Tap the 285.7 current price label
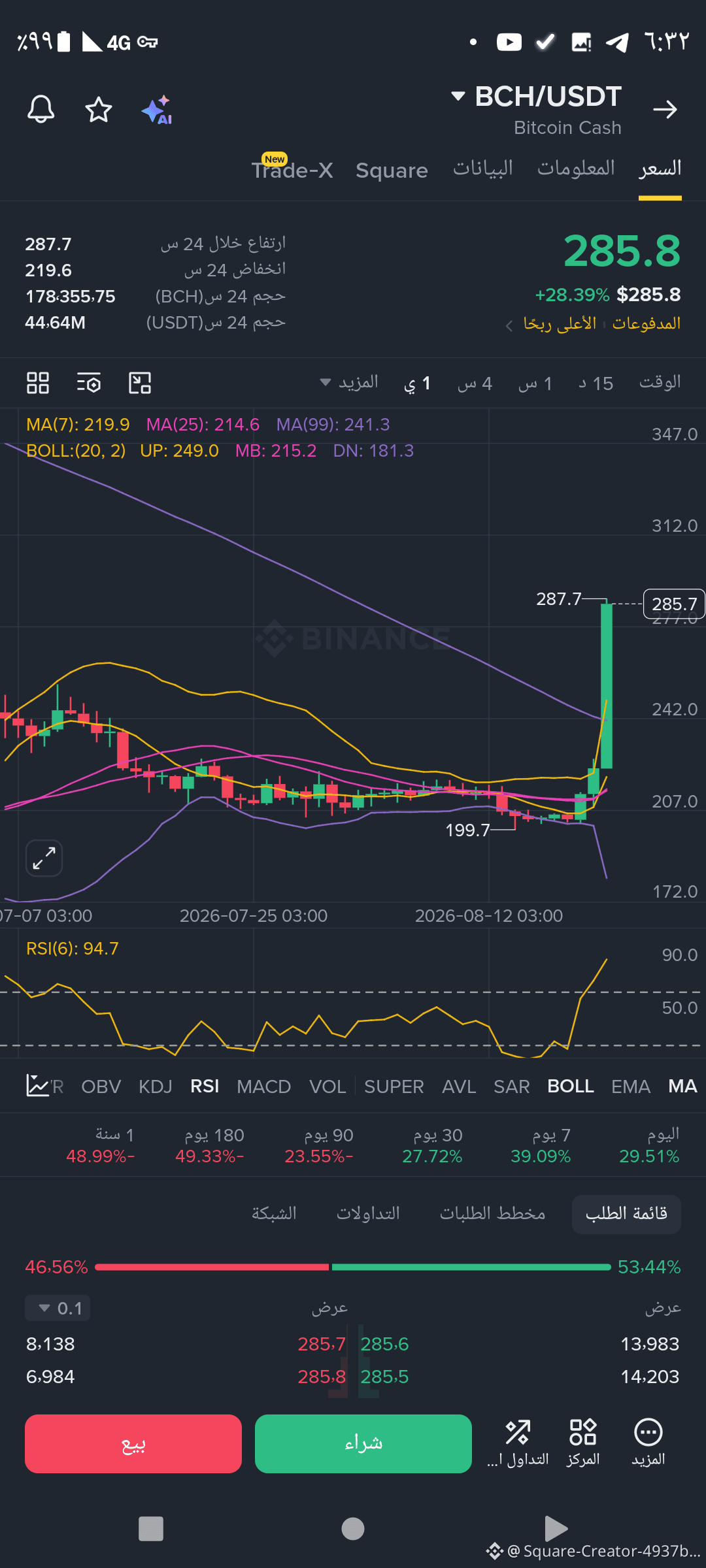 [675, 604]
